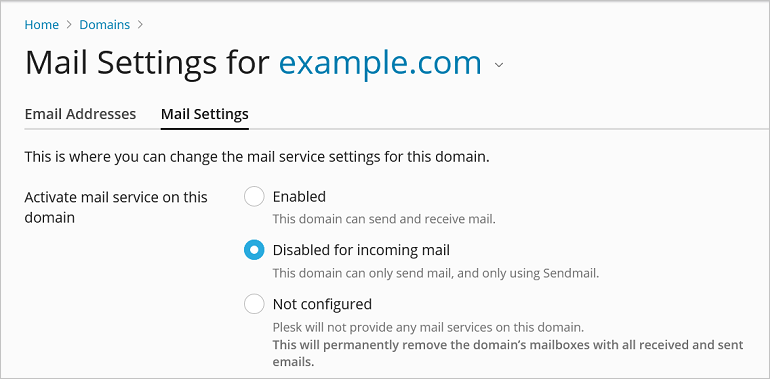Click the chevron separator after Domains
The width and height of the screenshot is (770, 379).
(x=140, y=25)
